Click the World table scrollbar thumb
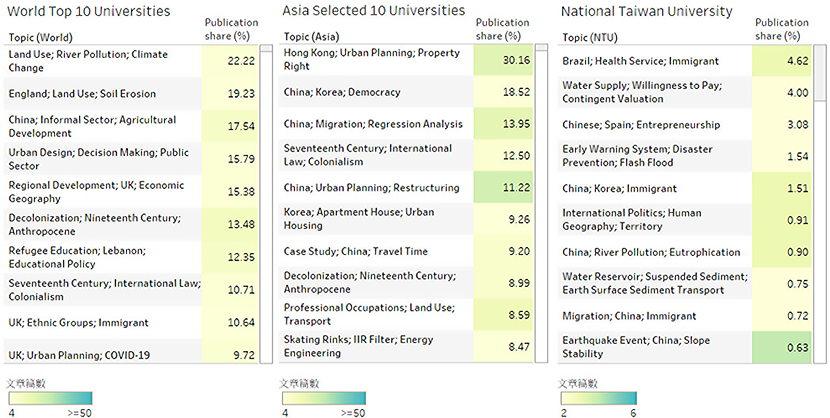This screenshot has width=830, height=418. click(267, 48)
